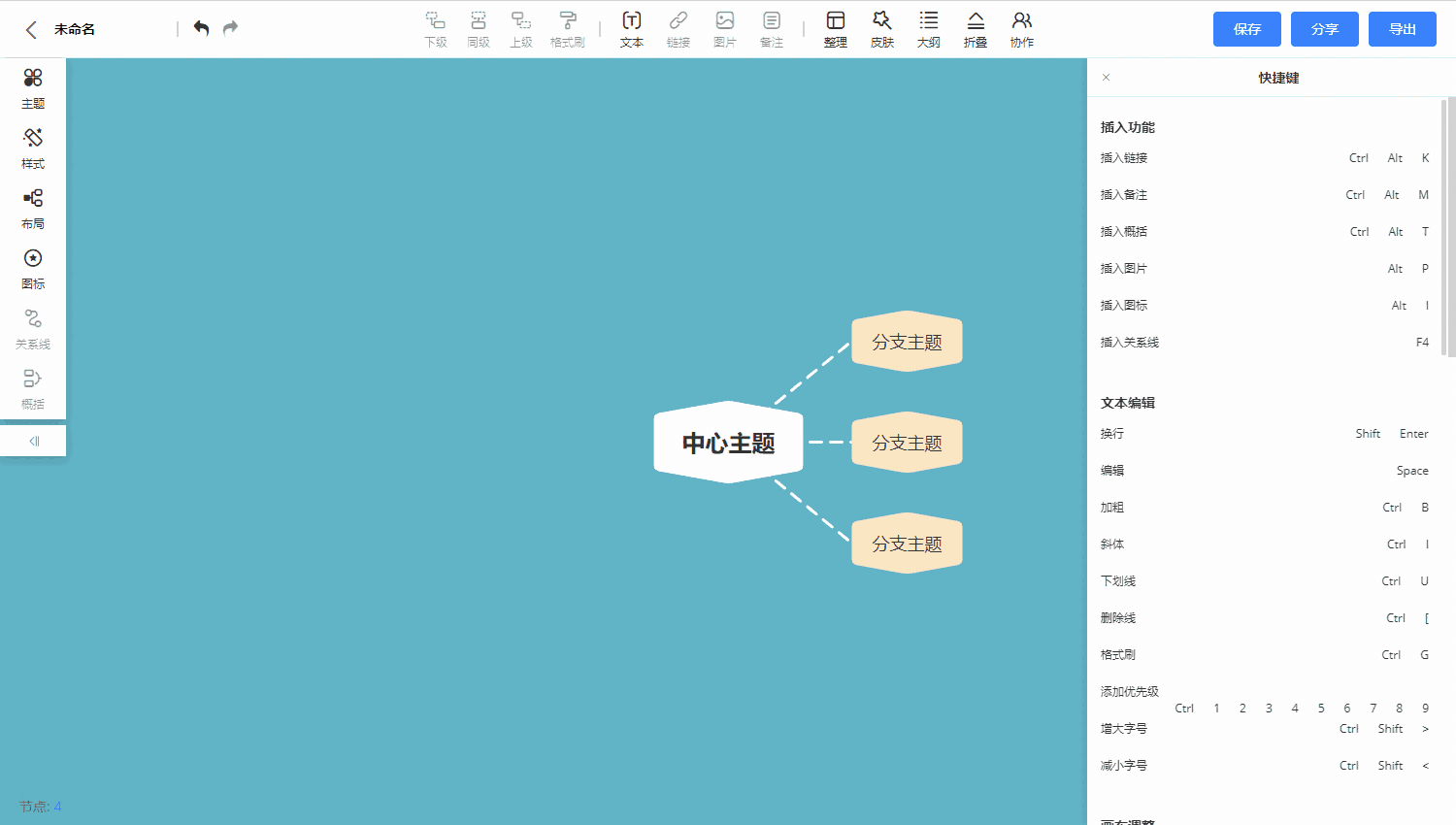Open the 协作 collaboration panel

click(x=1021, y=29)
